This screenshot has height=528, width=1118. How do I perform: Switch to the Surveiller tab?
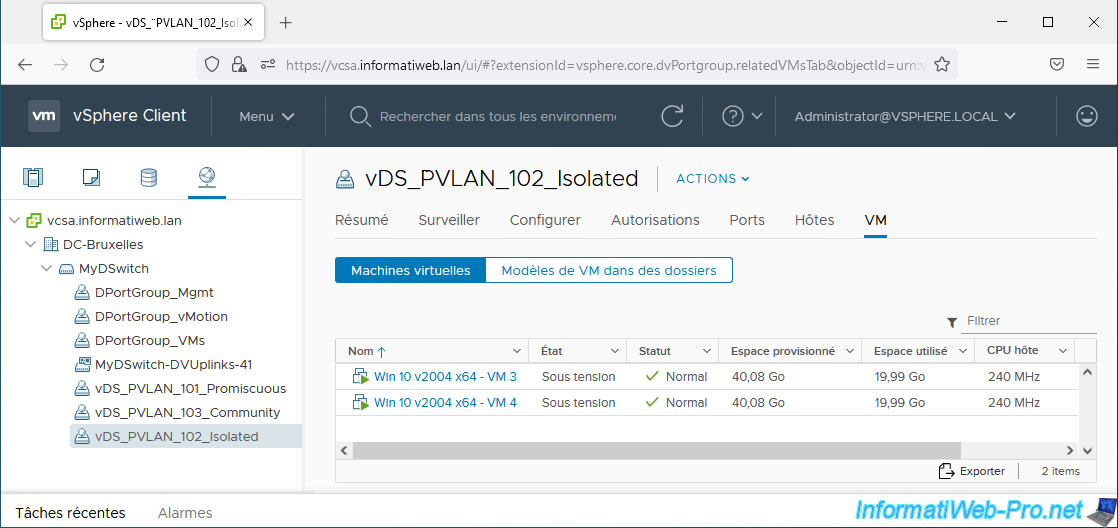coord(449,220)
